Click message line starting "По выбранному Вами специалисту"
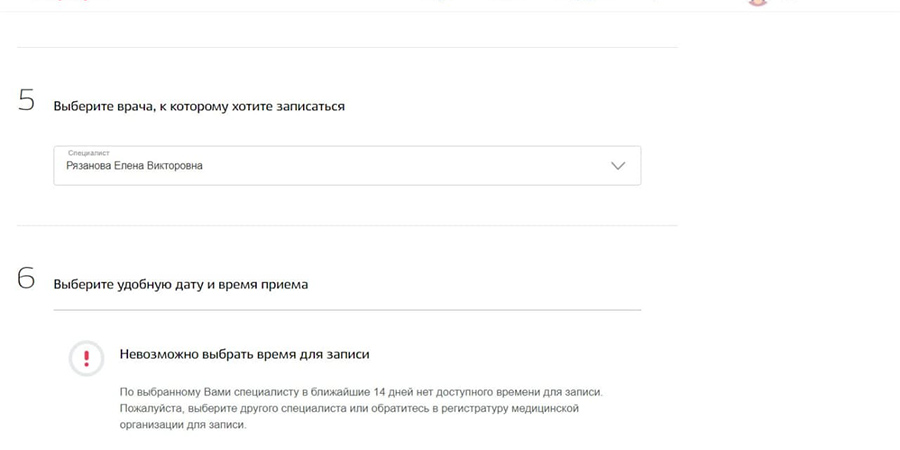 click(200, 392)
